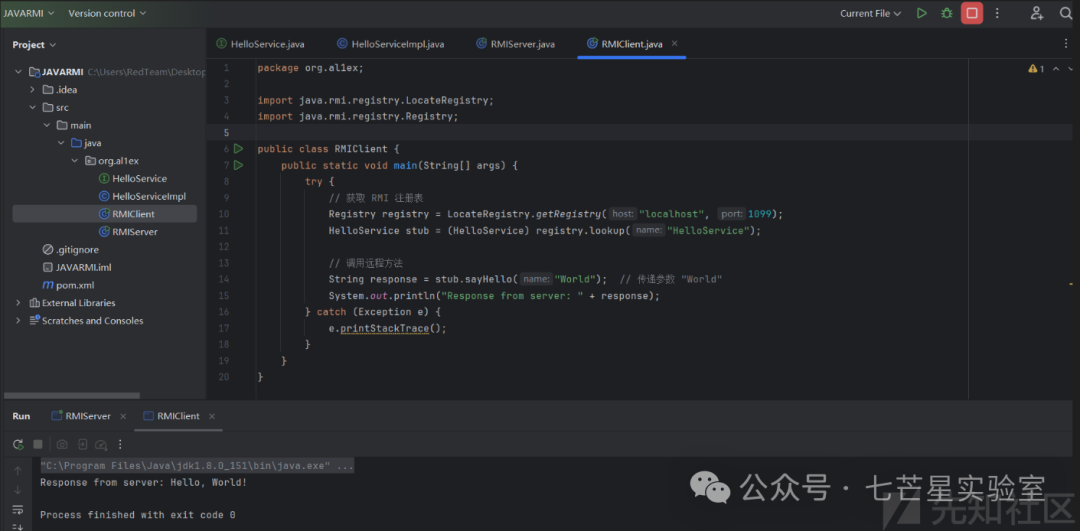Click the gray stop icon in Run toolbar
The height and width of the screenshot is (531, 1080).
38,444
